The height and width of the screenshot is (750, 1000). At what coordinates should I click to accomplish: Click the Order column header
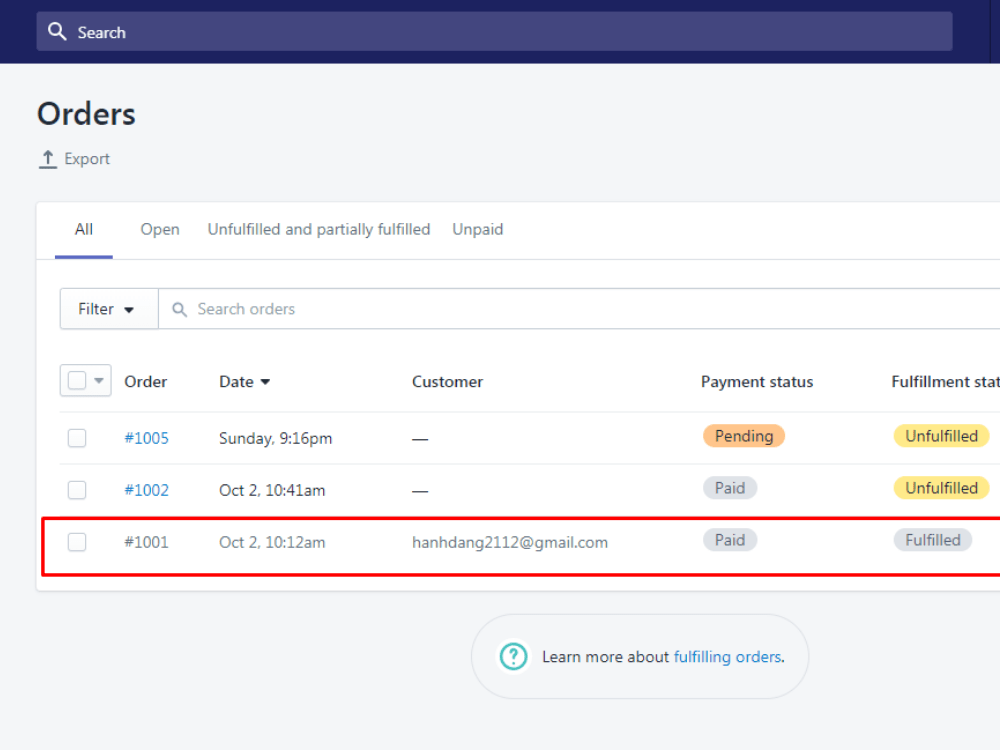point(145,381)
